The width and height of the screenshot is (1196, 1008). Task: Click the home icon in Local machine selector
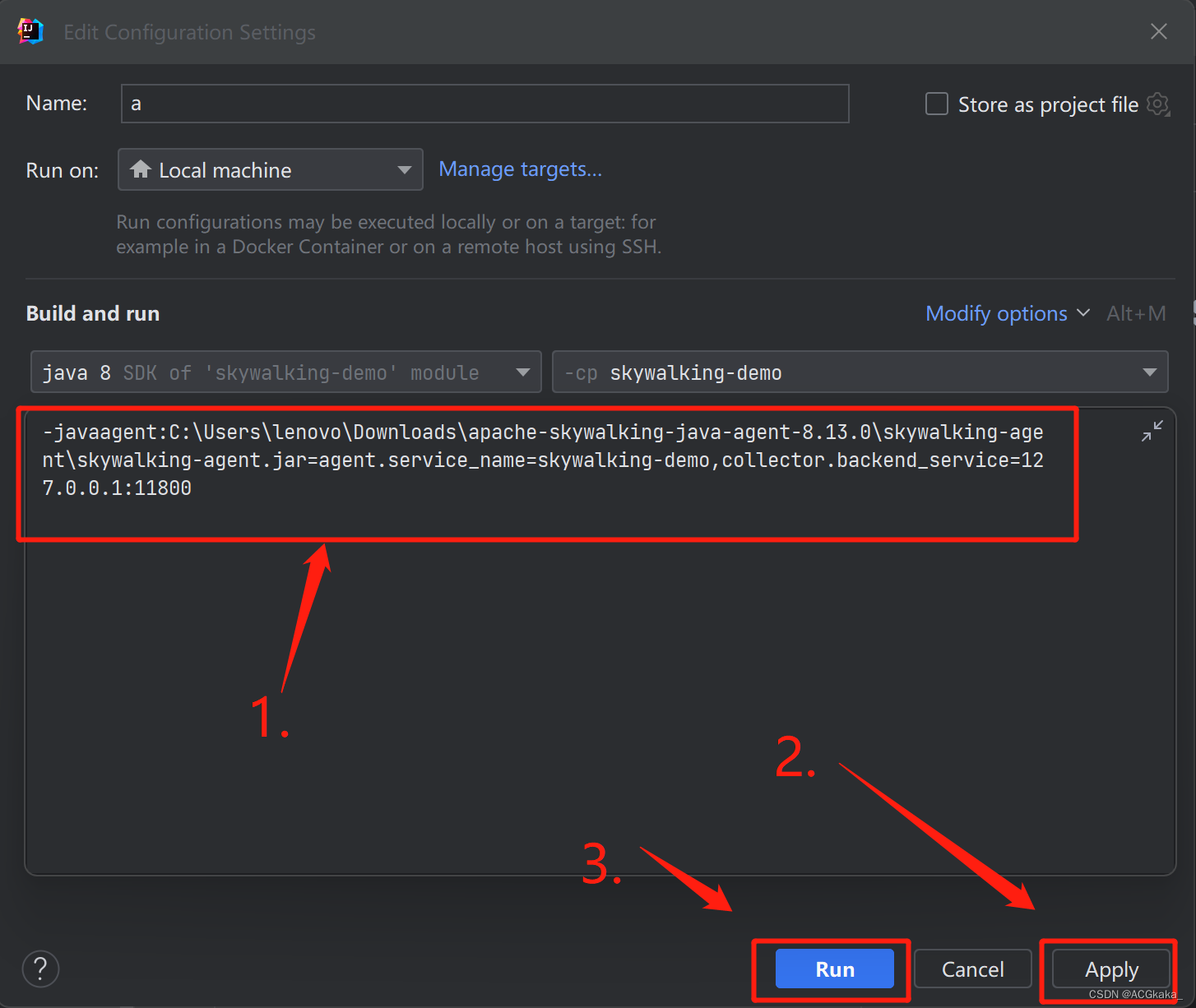[141, 169]
